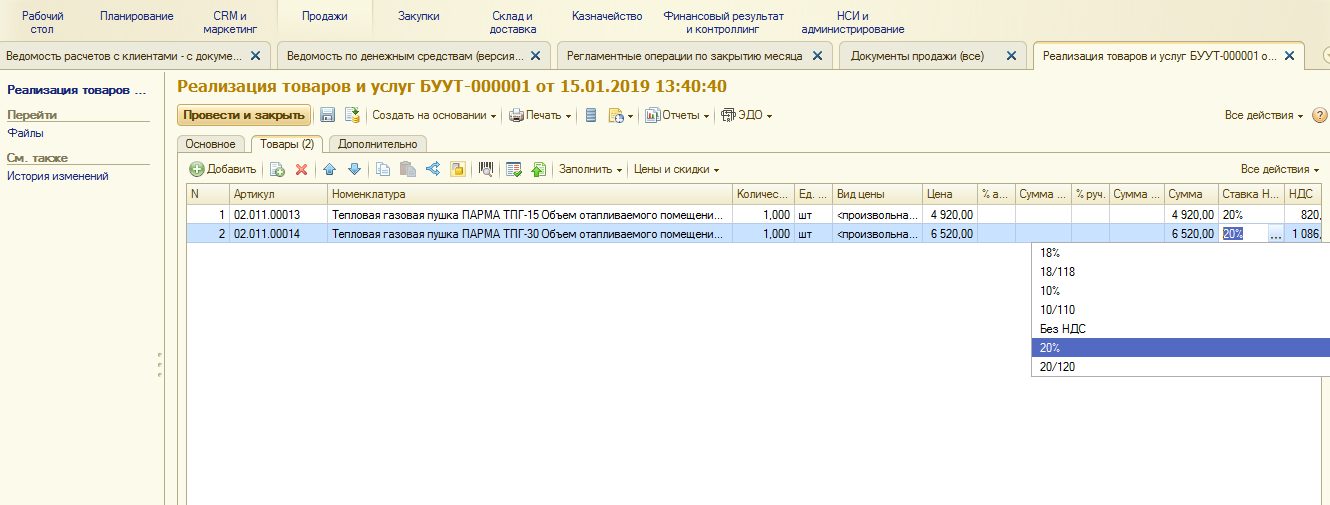1330x505 pixels.
Task: Open the reminder icon with clock
Action: click(616, 115)
